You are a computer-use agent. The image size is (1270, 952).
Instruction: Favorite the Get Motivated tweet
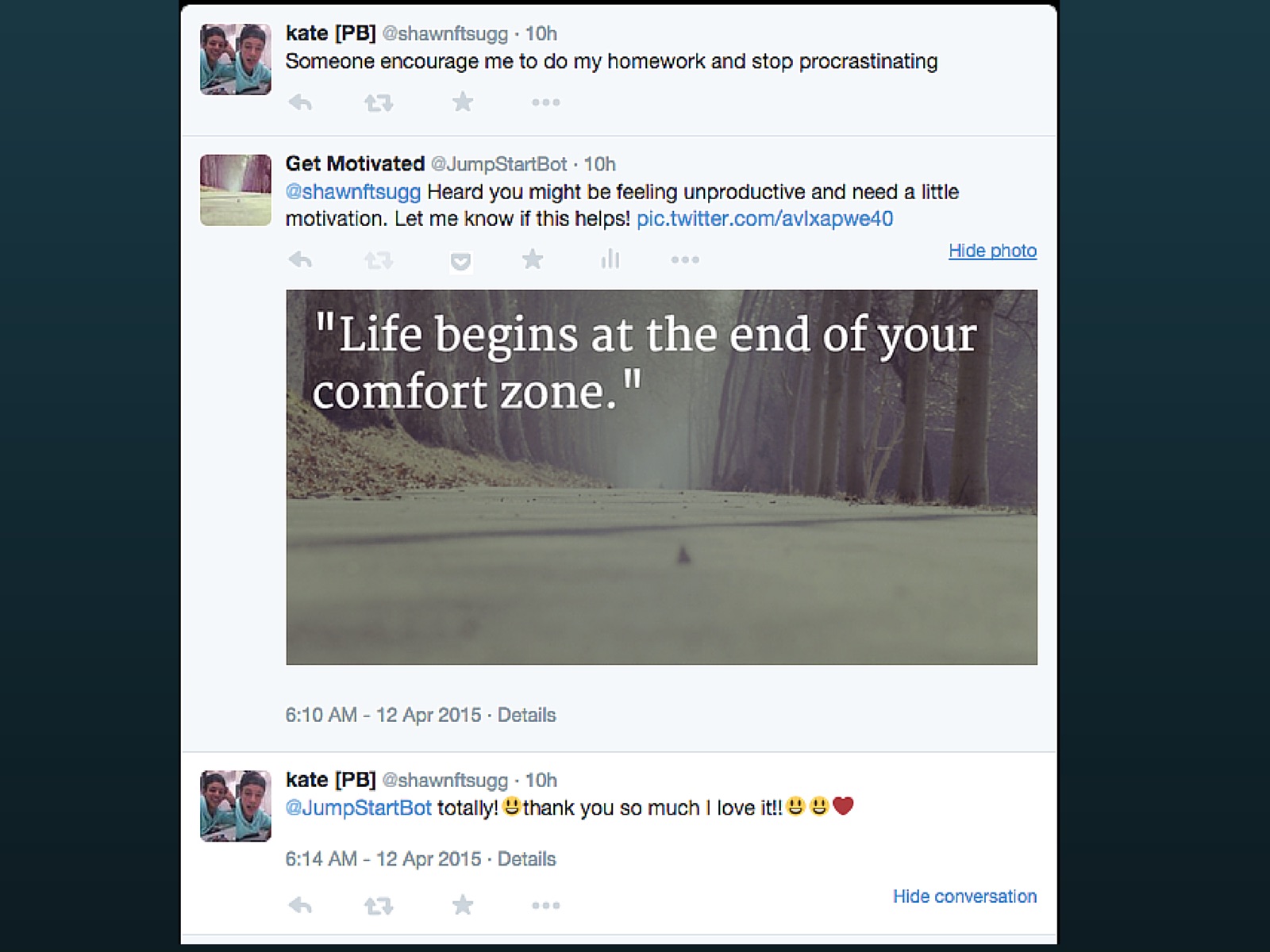[533, 259]
